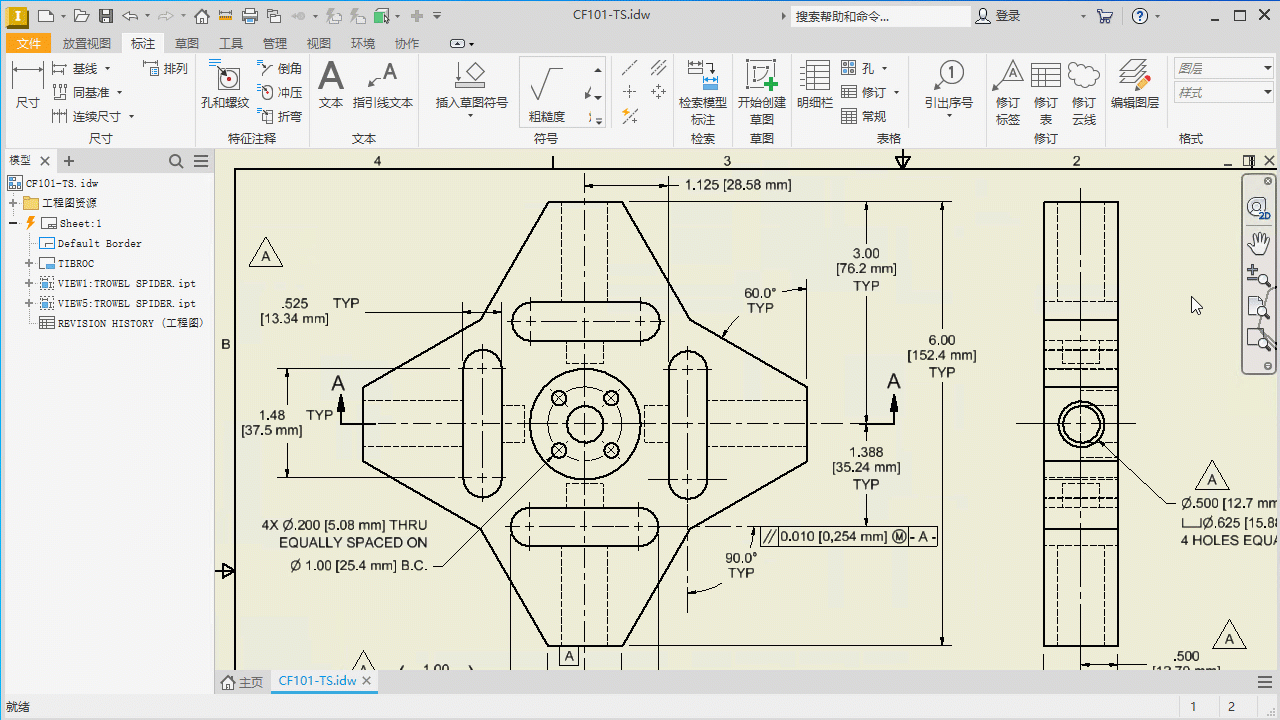Insert a 修订表 revision table
1280x720 pixels.
[1046, 92]
